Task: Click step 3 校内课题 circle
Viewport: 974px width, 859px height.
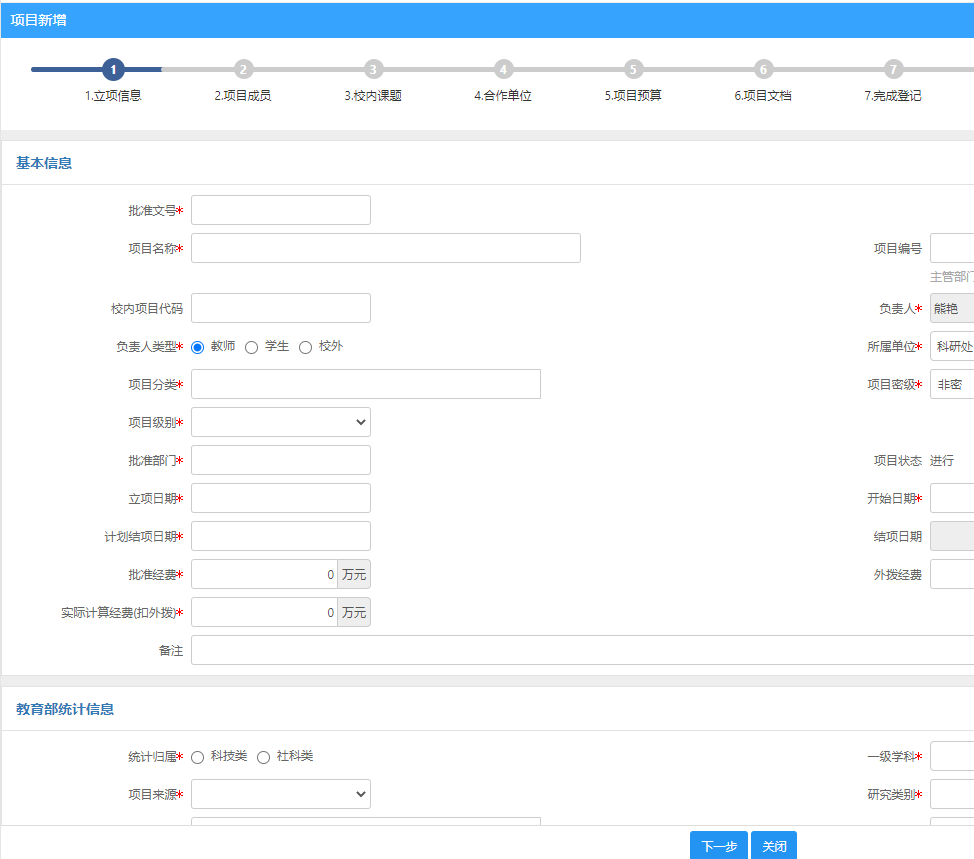Action: pyautogui.click(x=373, y=69)
